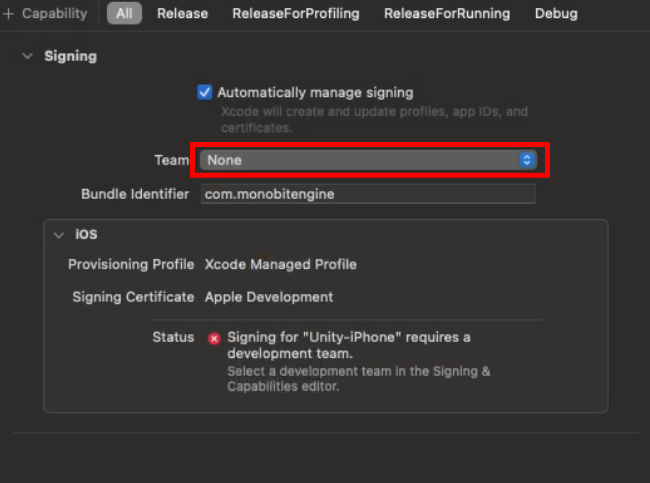
Task: Click the iOS section header title
Action: click(x=87, y=235)
